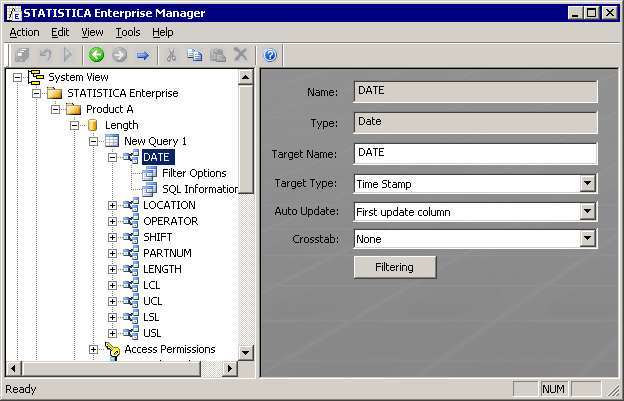Select the Filter Options node icon
The height and width of the screenshot is (401, 624).
click(149, 173)
